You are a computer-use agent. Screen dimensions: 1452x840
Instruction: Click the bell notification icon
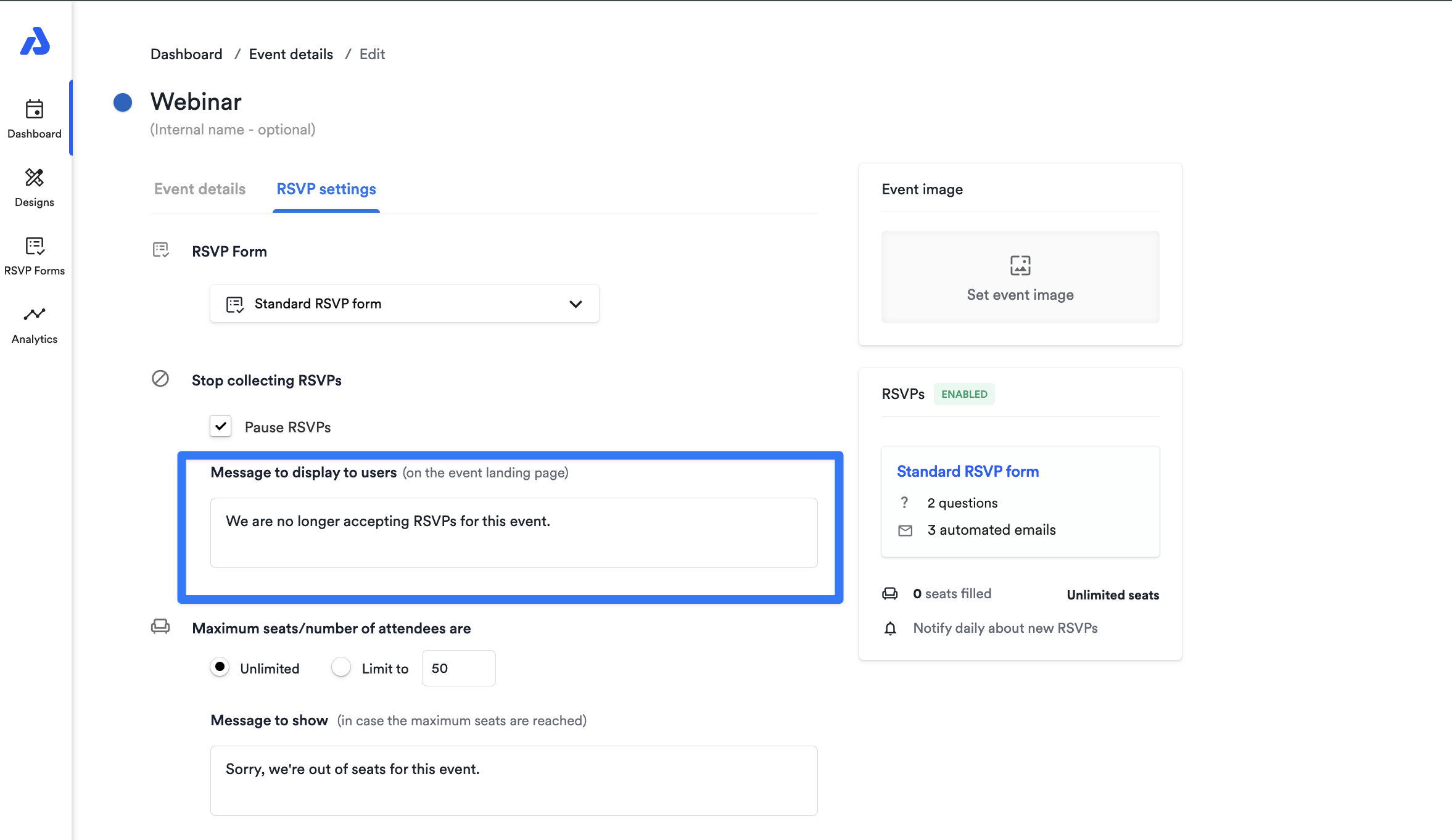pyautogui.click(x=890, y=628)
